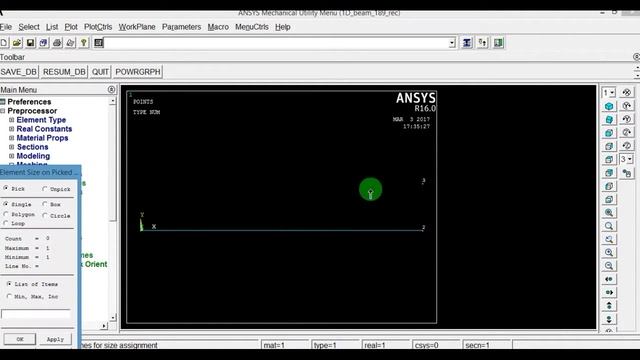
Task: Click the command prompt input field
Action: tap(276, 43)
